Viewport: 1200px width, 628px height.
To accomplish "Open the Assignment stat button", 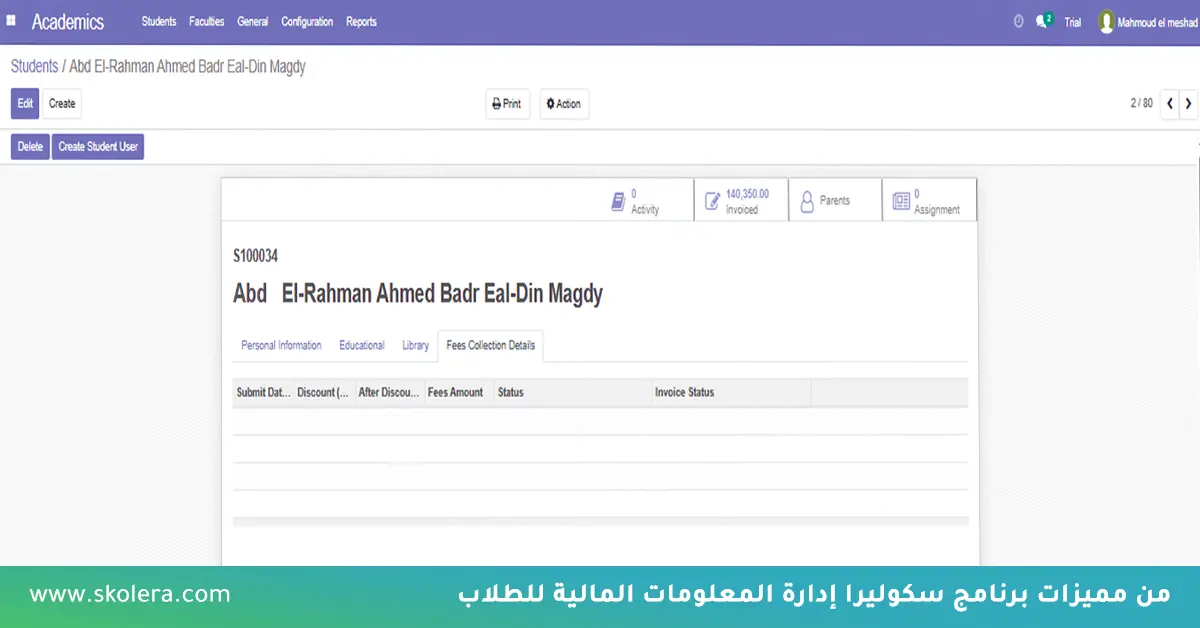I will coord(927,201).
